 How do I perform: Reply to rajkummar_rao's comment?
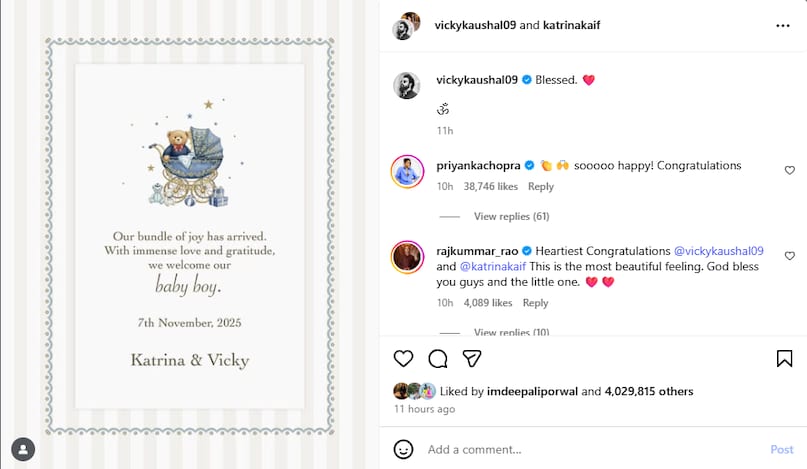click(x=535, y=303)
